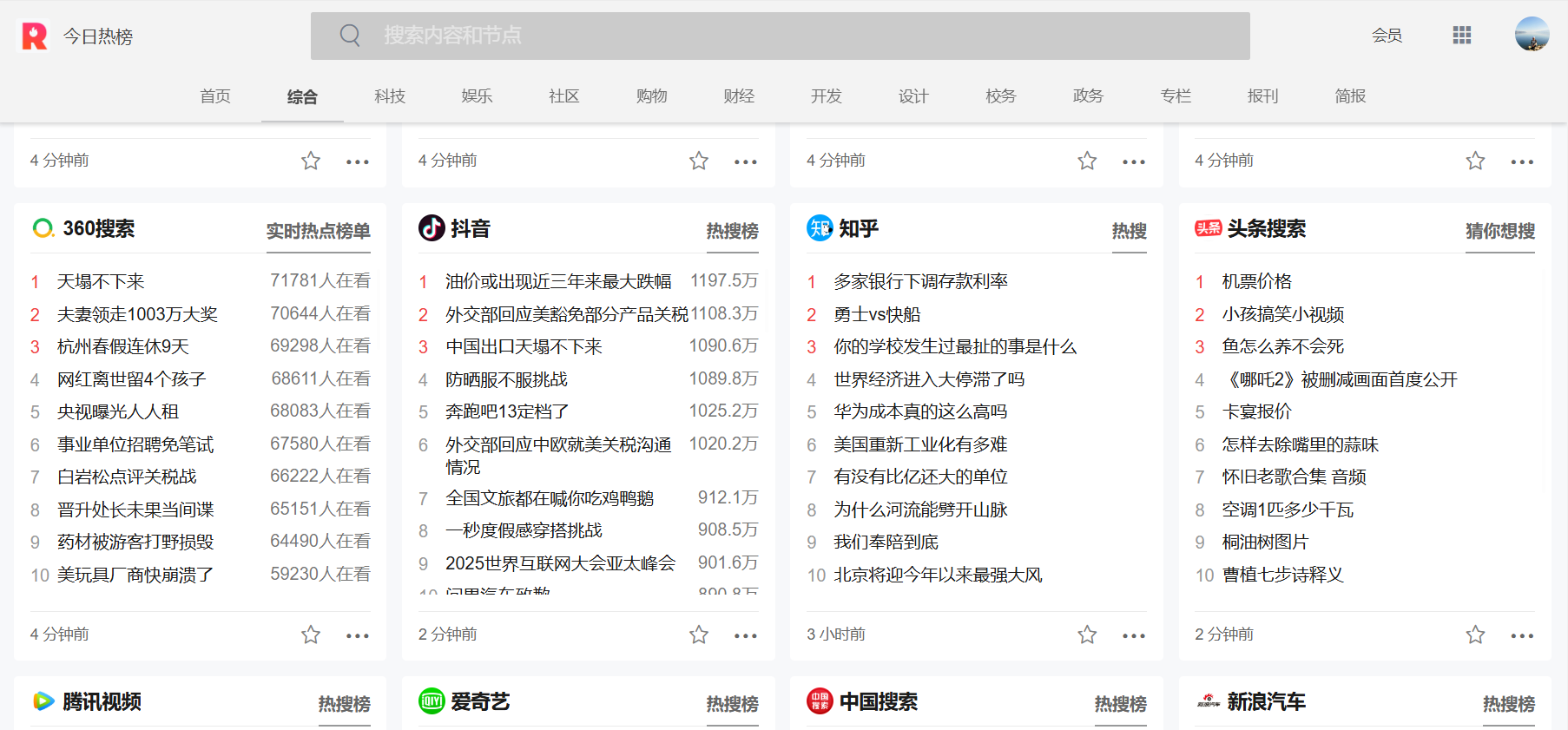Click the 会员 membership link

[x=1387, y=36]
